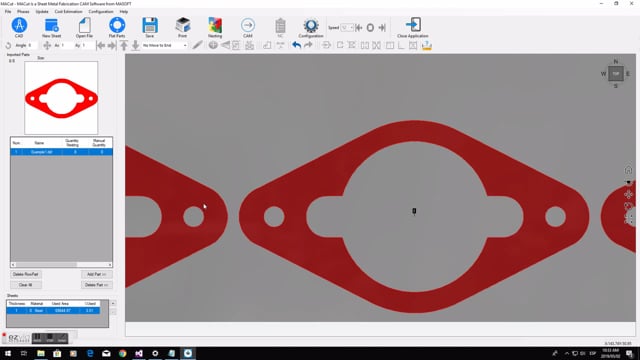Viewport: 640px width, 360px height.
Task: Click the TOP face of view cube
Action: click(616, 74)
